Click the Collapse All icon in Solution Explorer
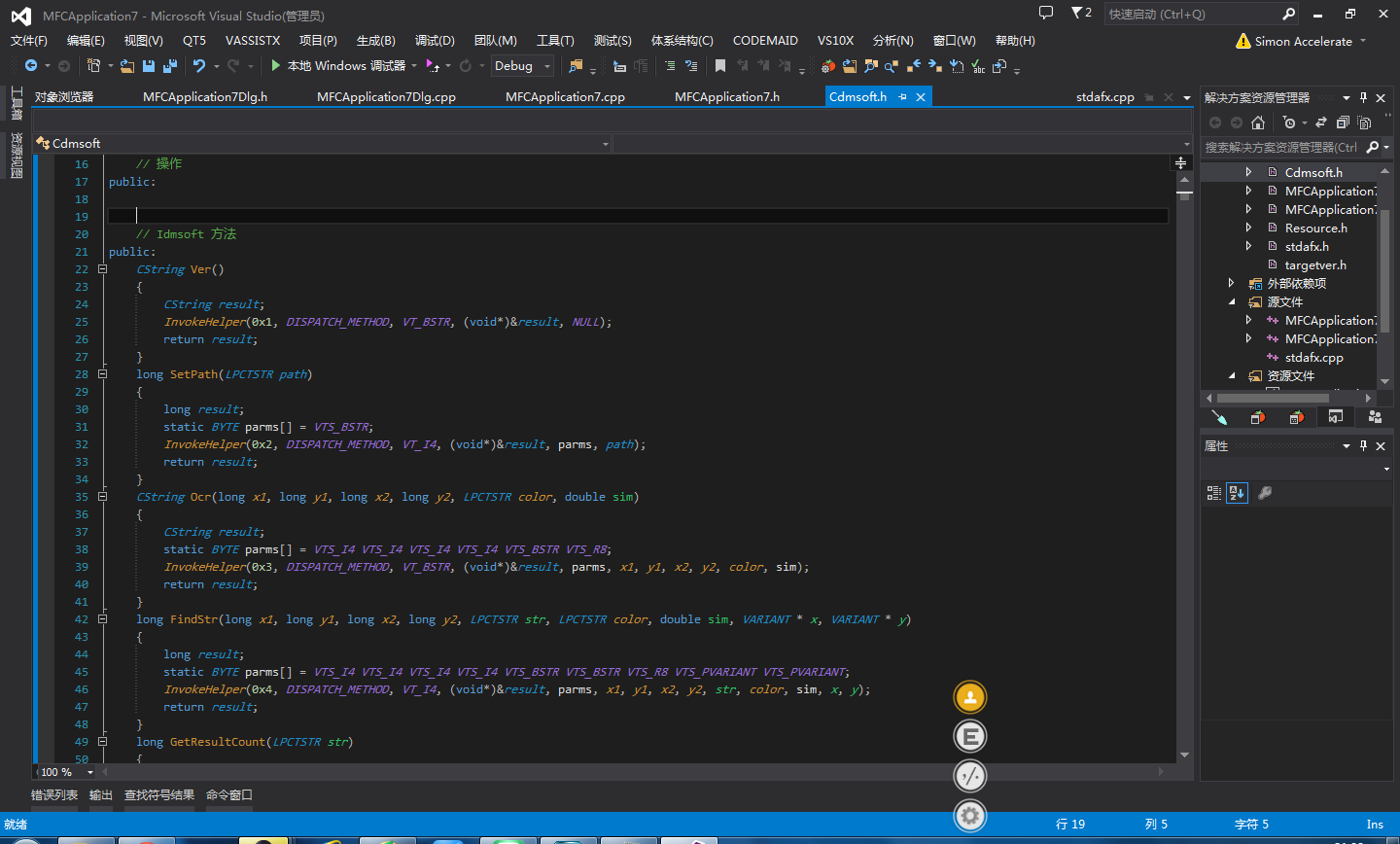 (x=1343, y=123)
